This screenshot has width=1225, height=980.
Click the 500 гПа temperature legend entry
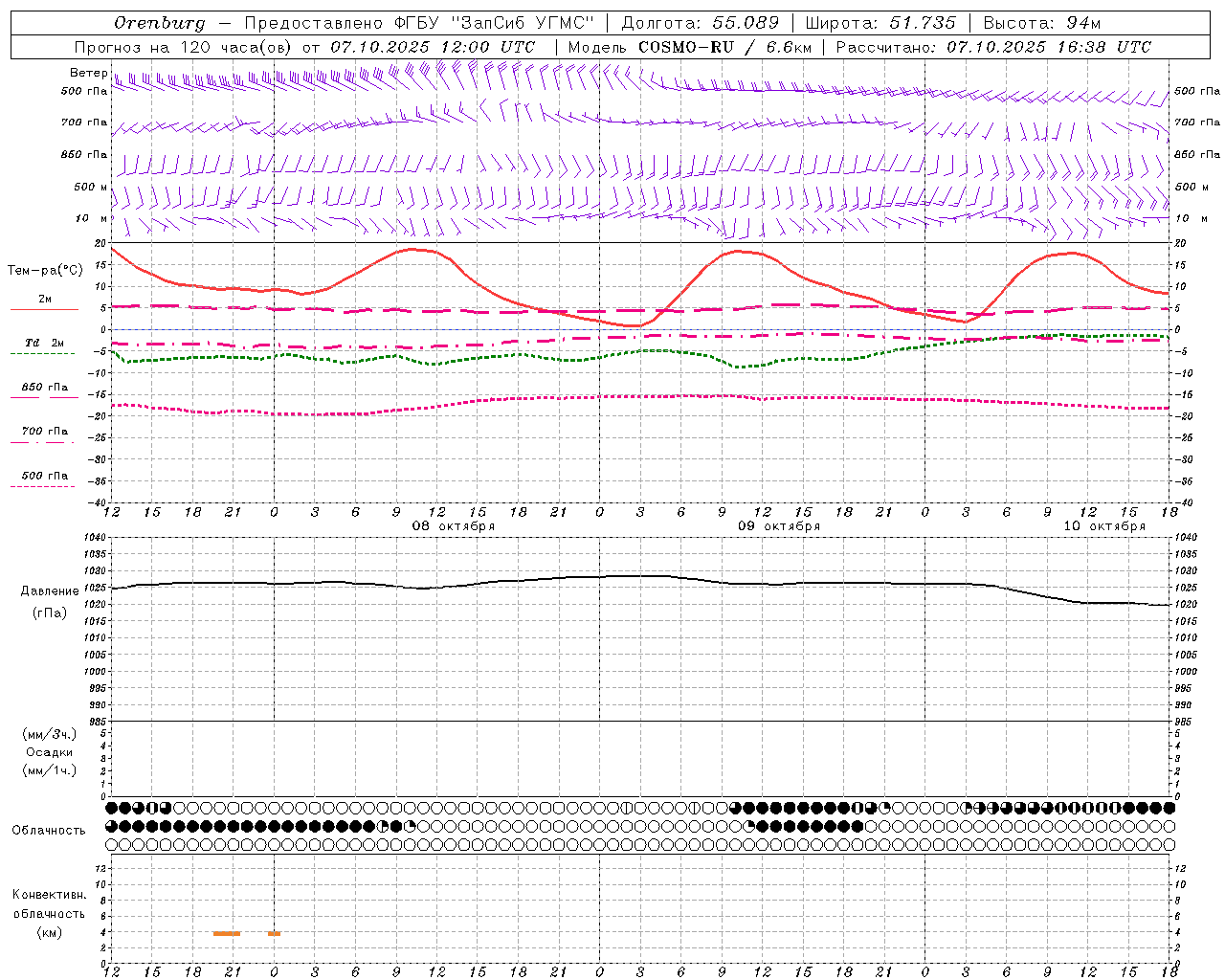coord(45,476)
